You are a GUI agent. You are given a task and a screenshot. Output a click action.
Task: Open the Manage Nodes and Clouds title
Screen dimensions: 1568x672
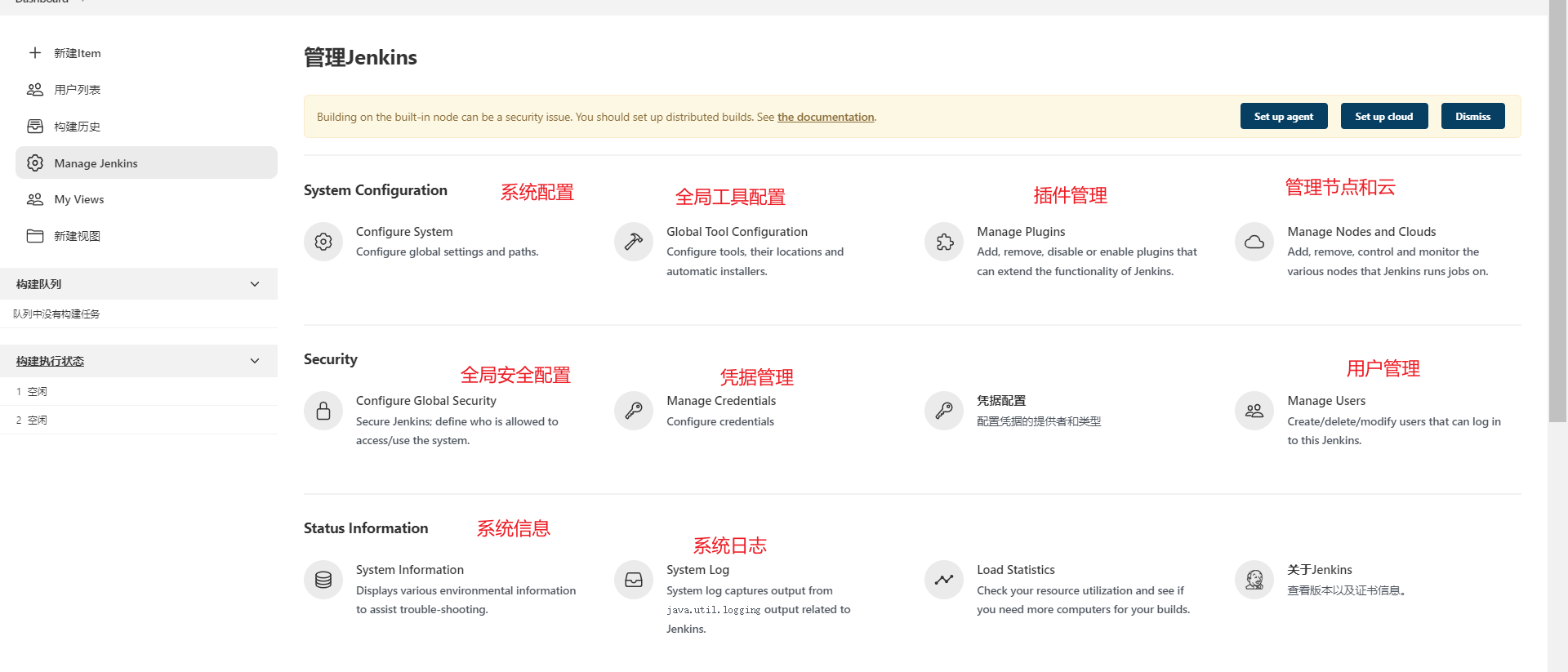coord(1361,232)
